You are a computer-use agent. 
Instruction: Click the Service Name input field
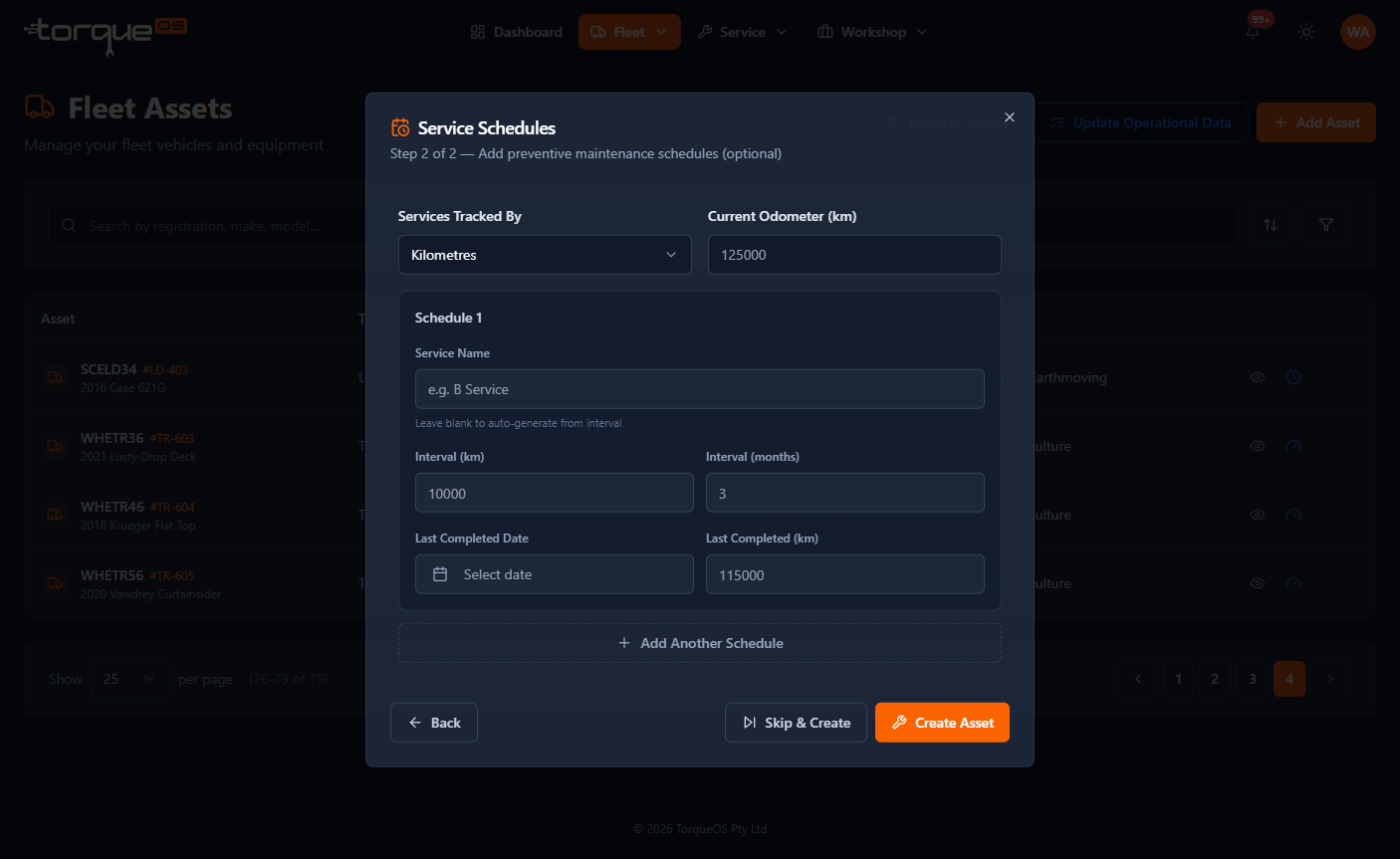tap(700, 389)
